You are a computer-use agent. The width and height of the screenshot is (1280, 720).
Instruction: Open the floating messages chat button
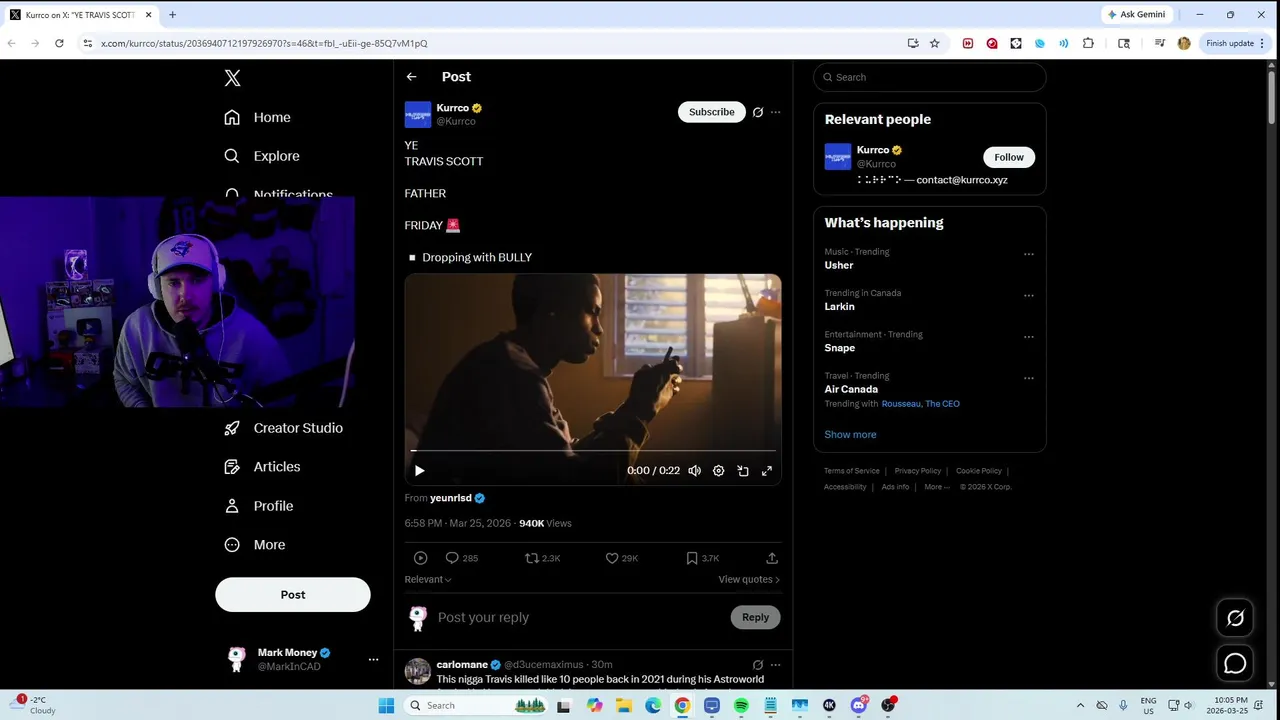click(x=1235, y=663)
